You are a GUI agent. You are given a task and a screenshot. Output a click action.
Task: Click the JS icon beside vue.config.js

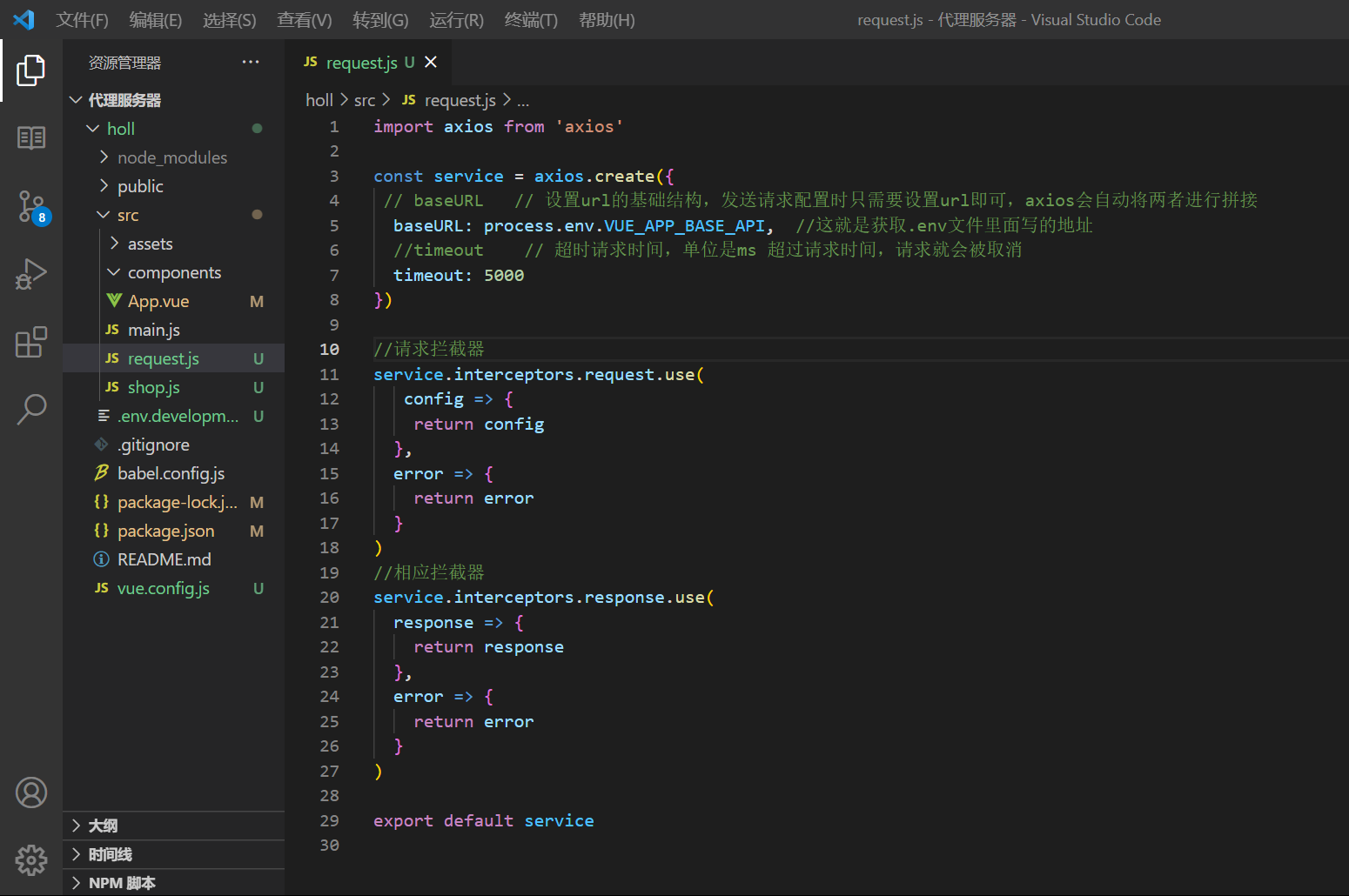(102, 588)
